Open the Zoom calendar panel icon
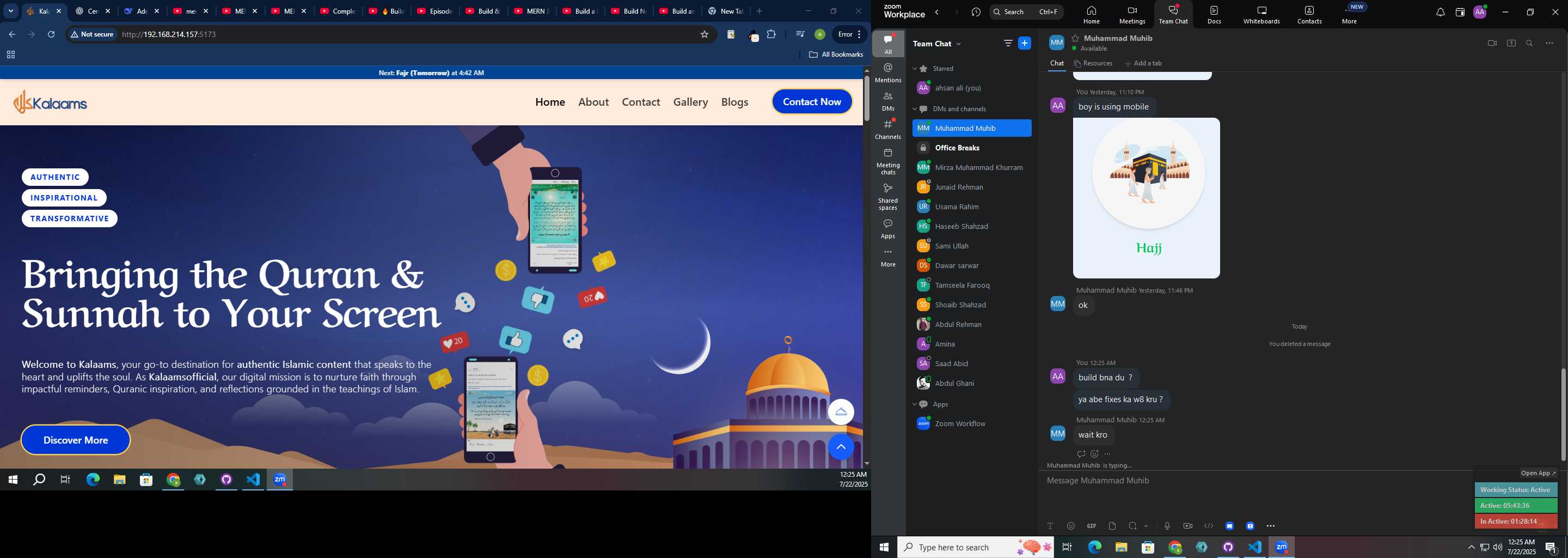Image resolution: width=1568 pixels, height=558 pixels. click(x=1460, y=12)
